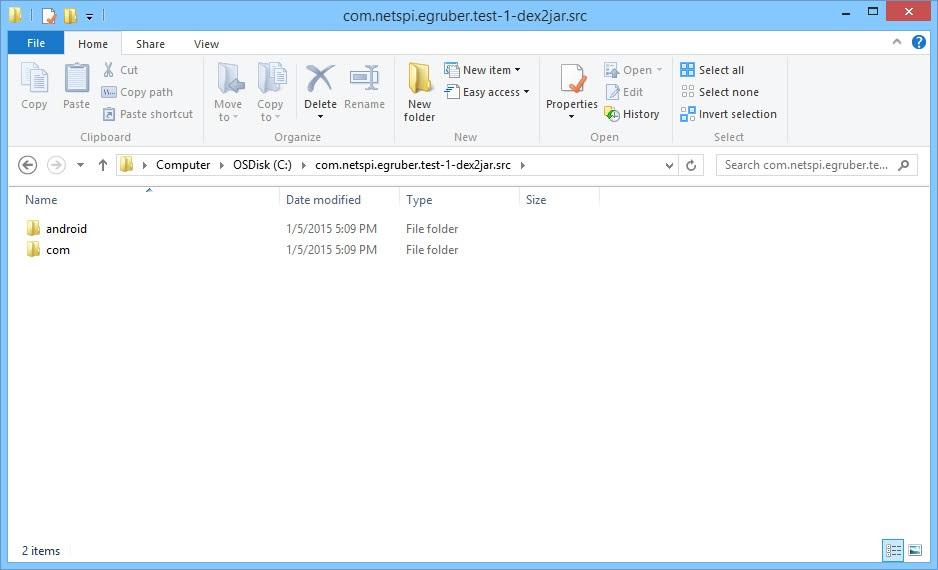The width and height of the screenshot is (938, 570).
Task: Click Select none in the ribbon
Action: tap(719, 92)
